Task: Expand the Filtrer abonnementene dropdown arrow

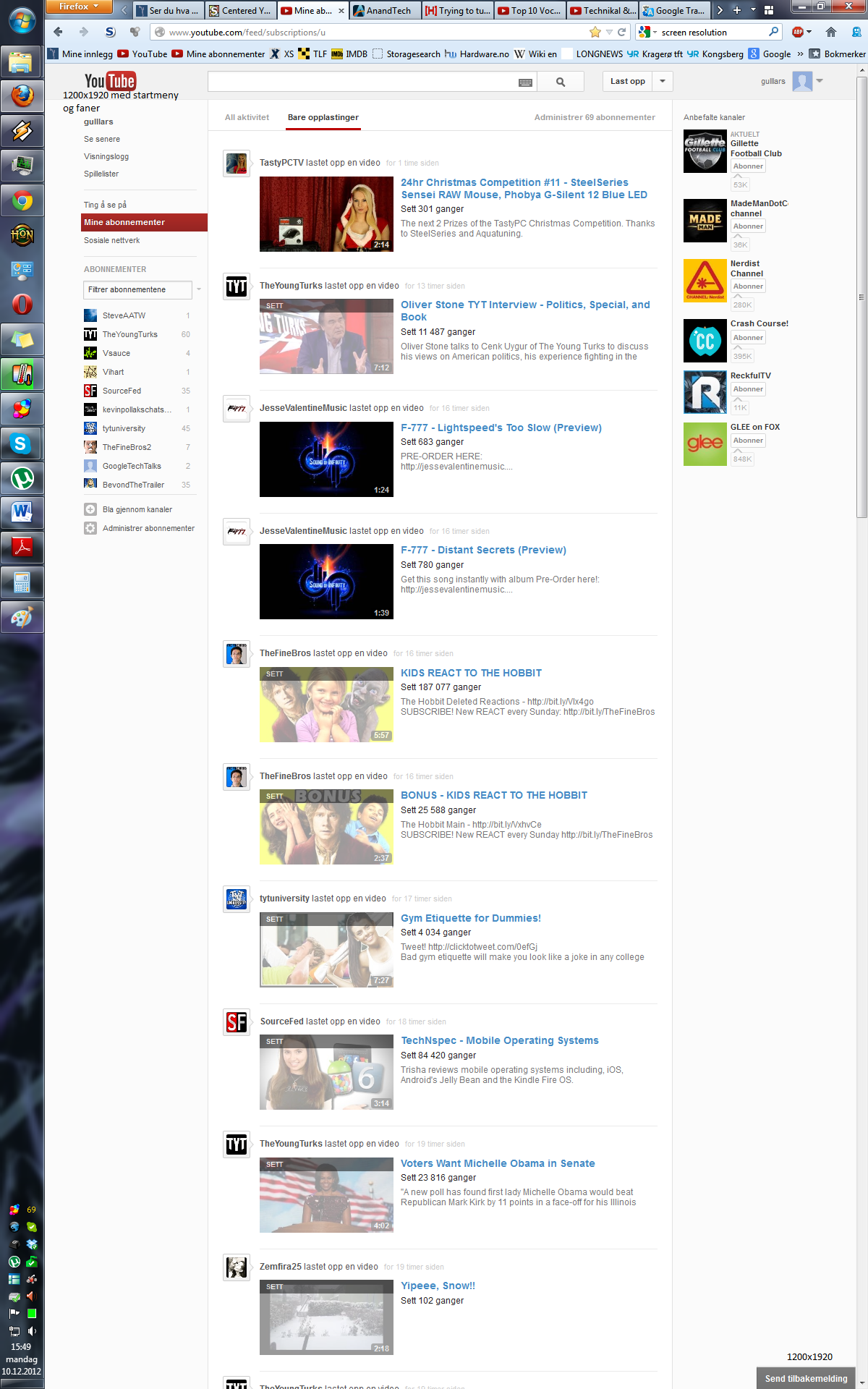Action: click(x=199, y=289)
